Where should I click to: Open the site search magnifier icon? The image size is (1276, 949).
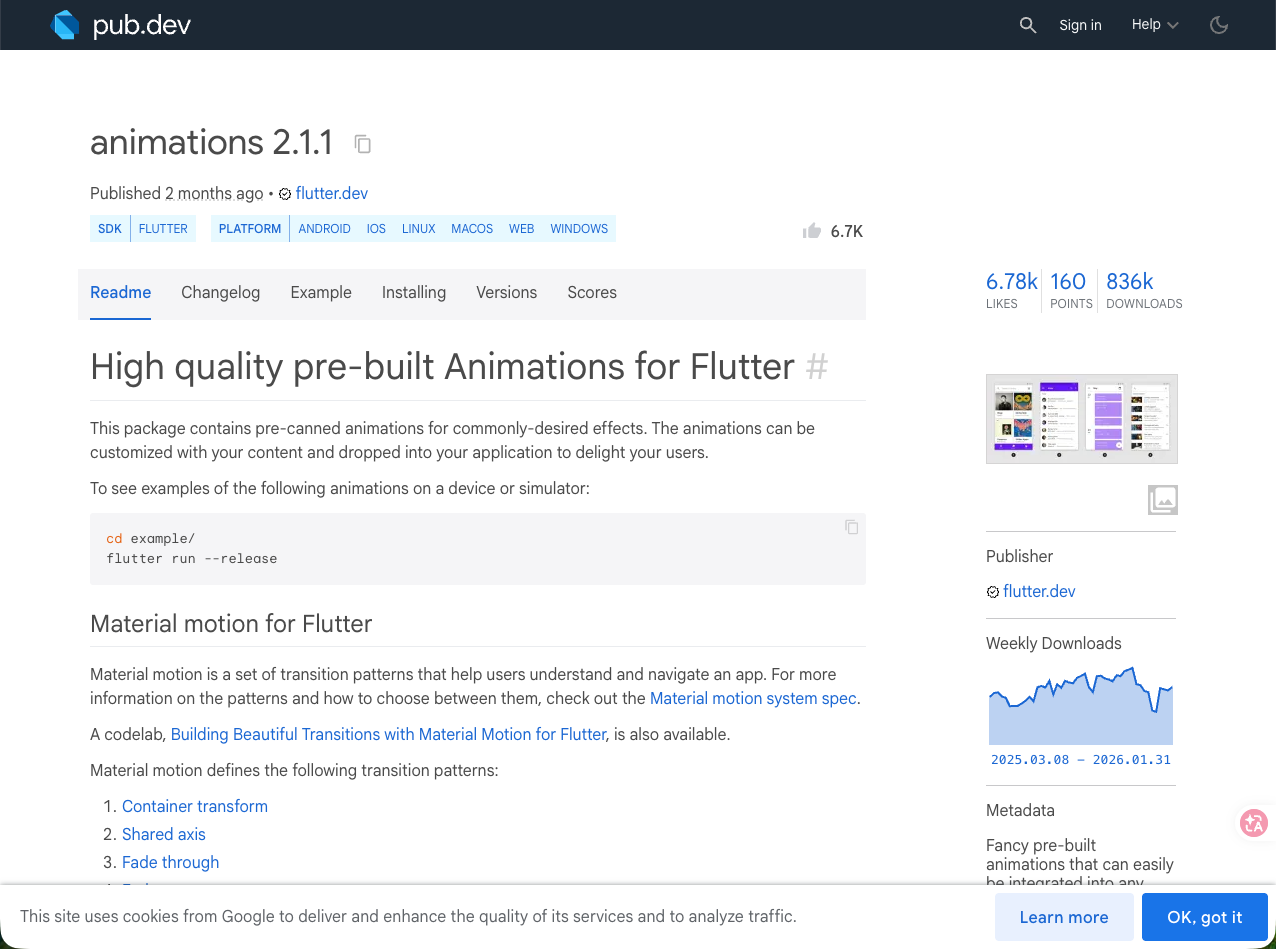tap(1028, 25)
